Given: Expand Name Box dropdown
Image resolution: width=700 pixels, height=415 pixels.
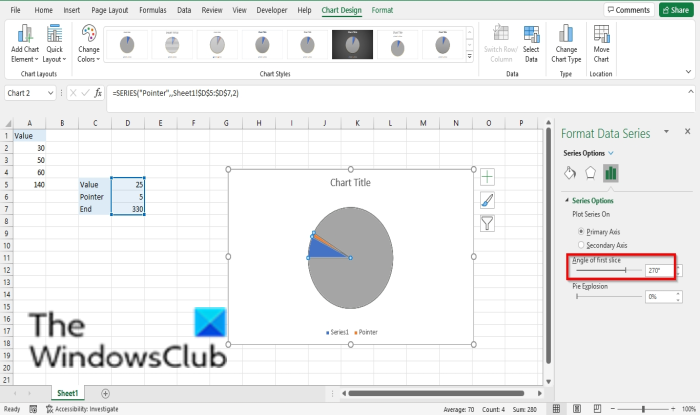Looking at the screenshot, I should click(x=50, y=93).
